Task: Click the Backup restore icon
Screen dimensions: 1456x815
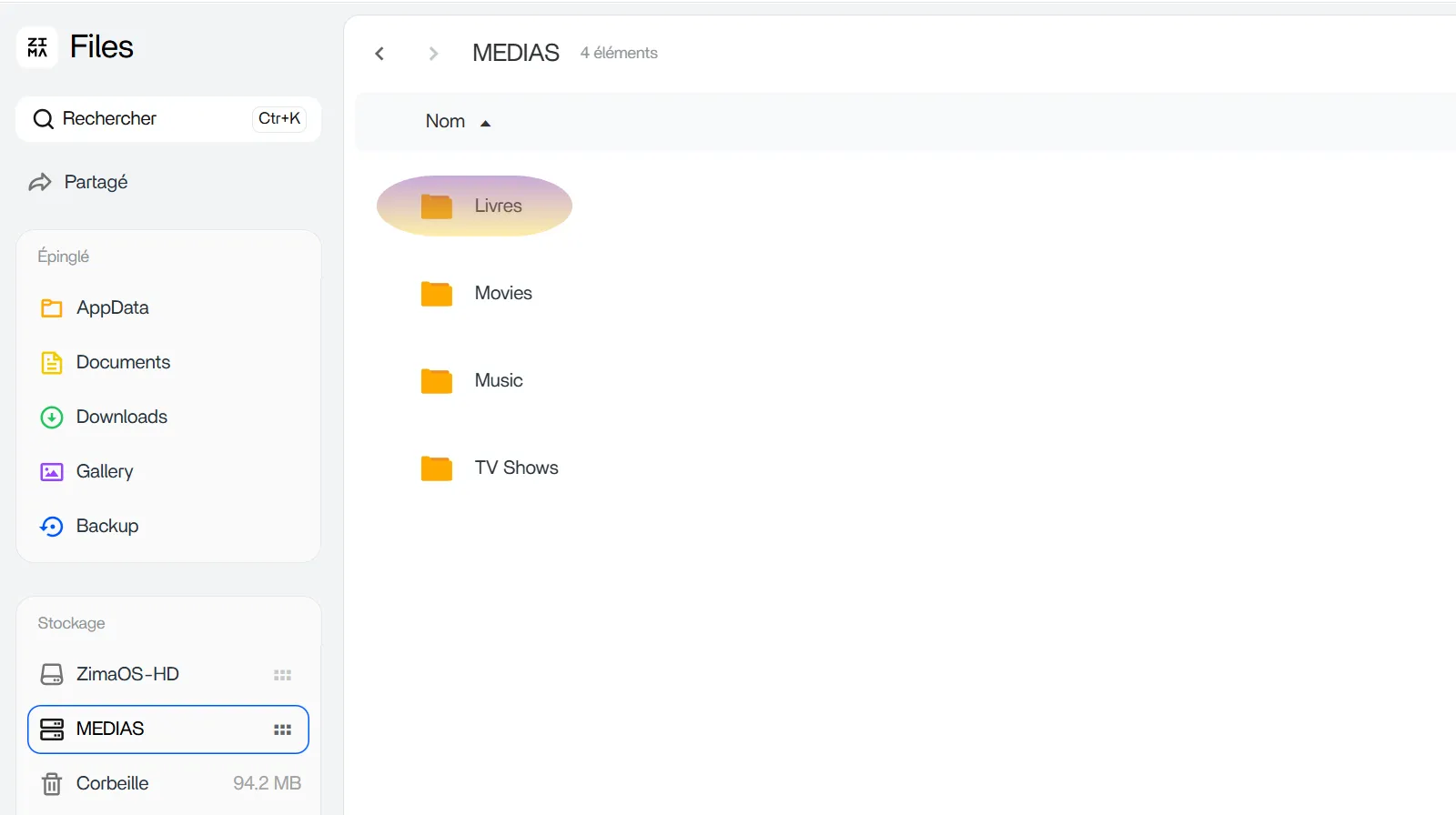Action: 52,527
